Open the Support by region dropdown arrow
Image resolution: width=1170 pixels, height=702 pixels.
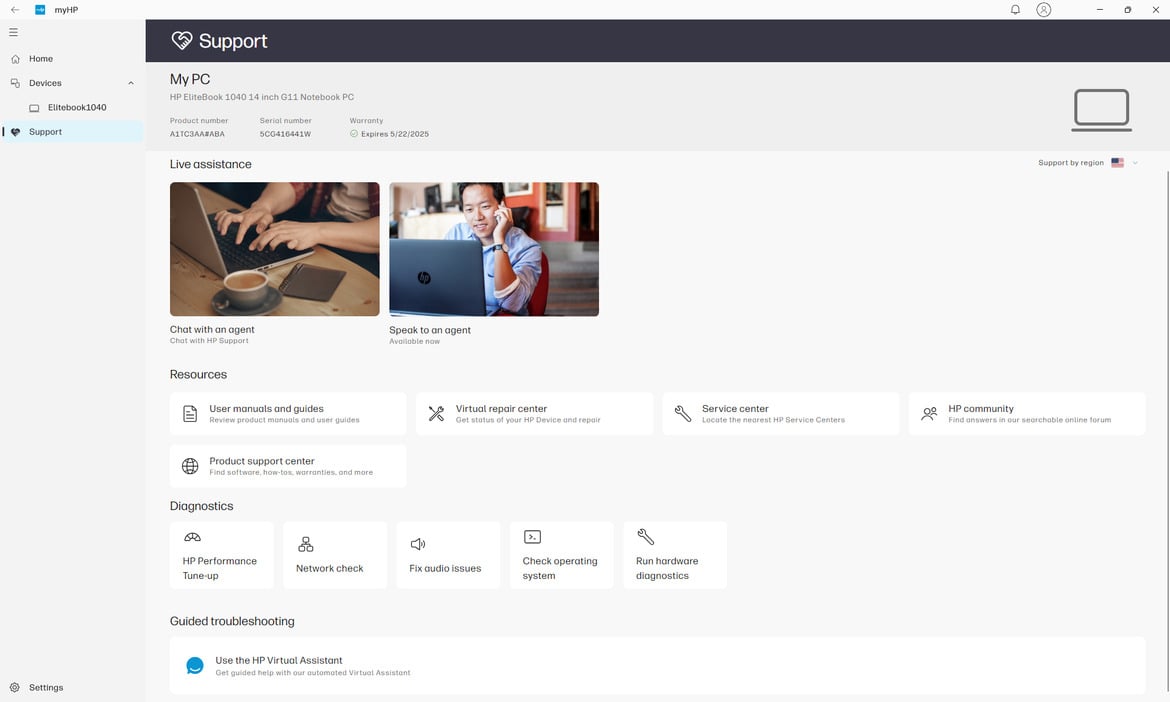1135,163
